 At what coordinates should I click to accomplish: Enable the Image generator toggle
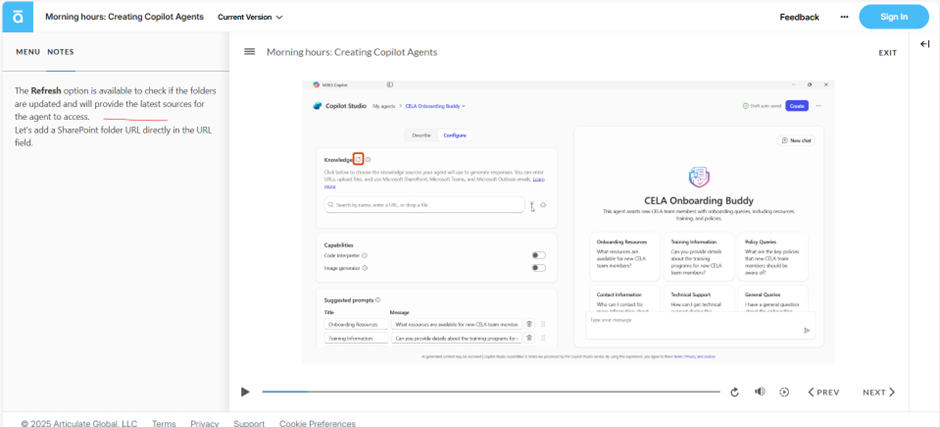click(x=539, y=268)
